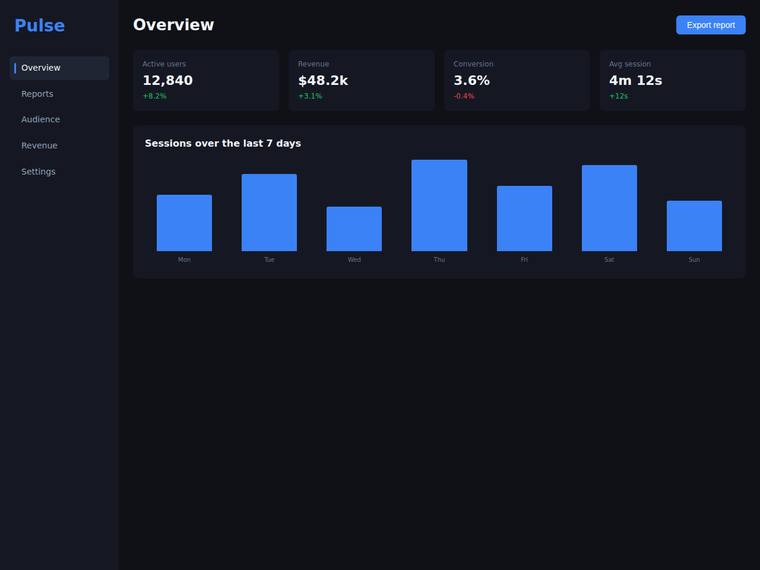This screenshot has height=570, width=760.
Task: Click the Overview page heading
Action: (174, 25)
